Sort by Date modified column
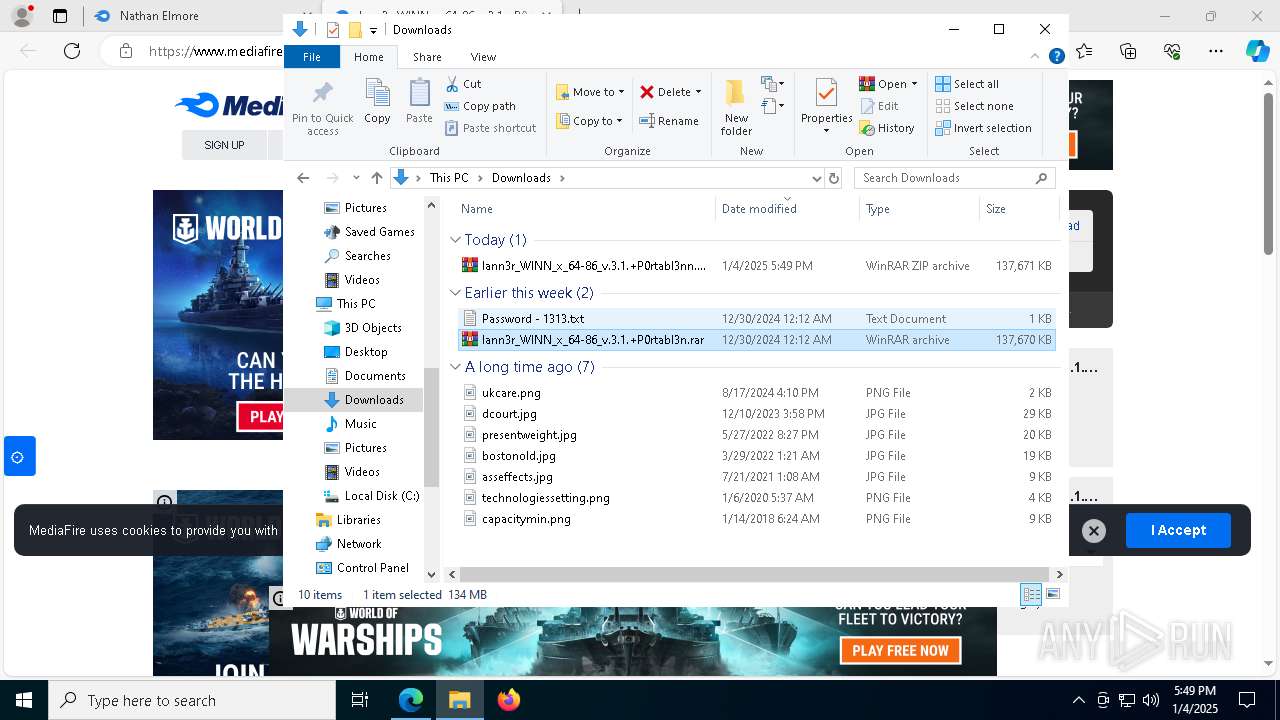Image resolution: width=1280 pixels, height=720 pixels. tap(787, 209)
